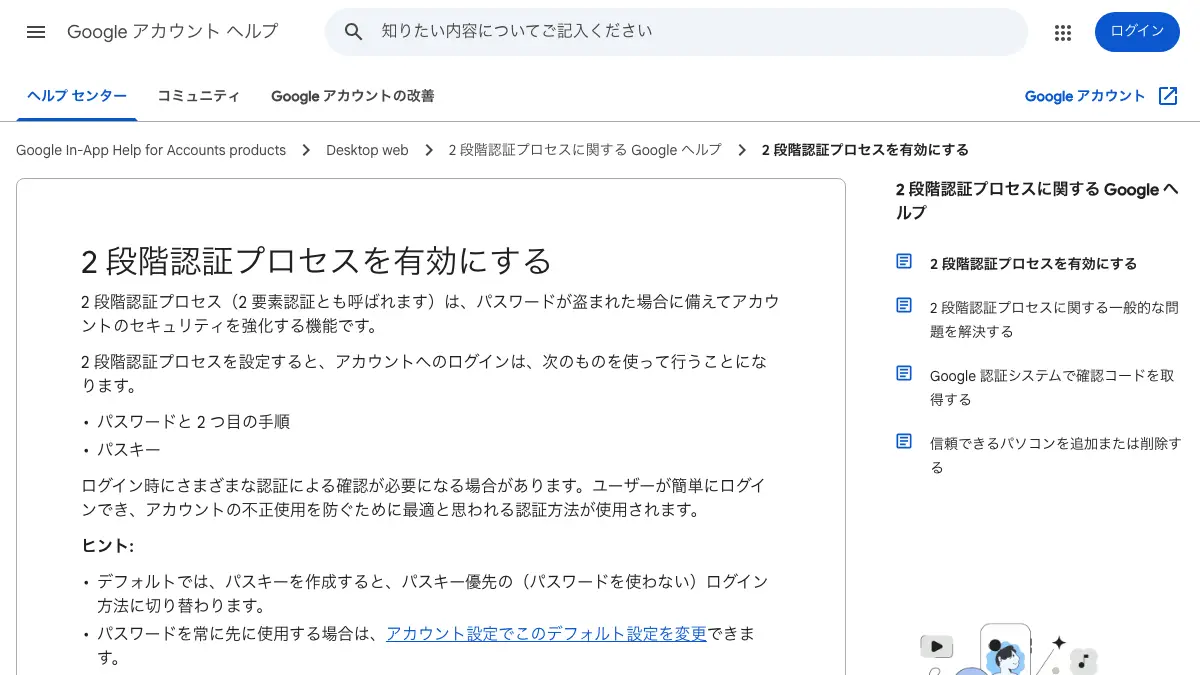Open the Google アカウント link in the header

(x=1085, y=96)
